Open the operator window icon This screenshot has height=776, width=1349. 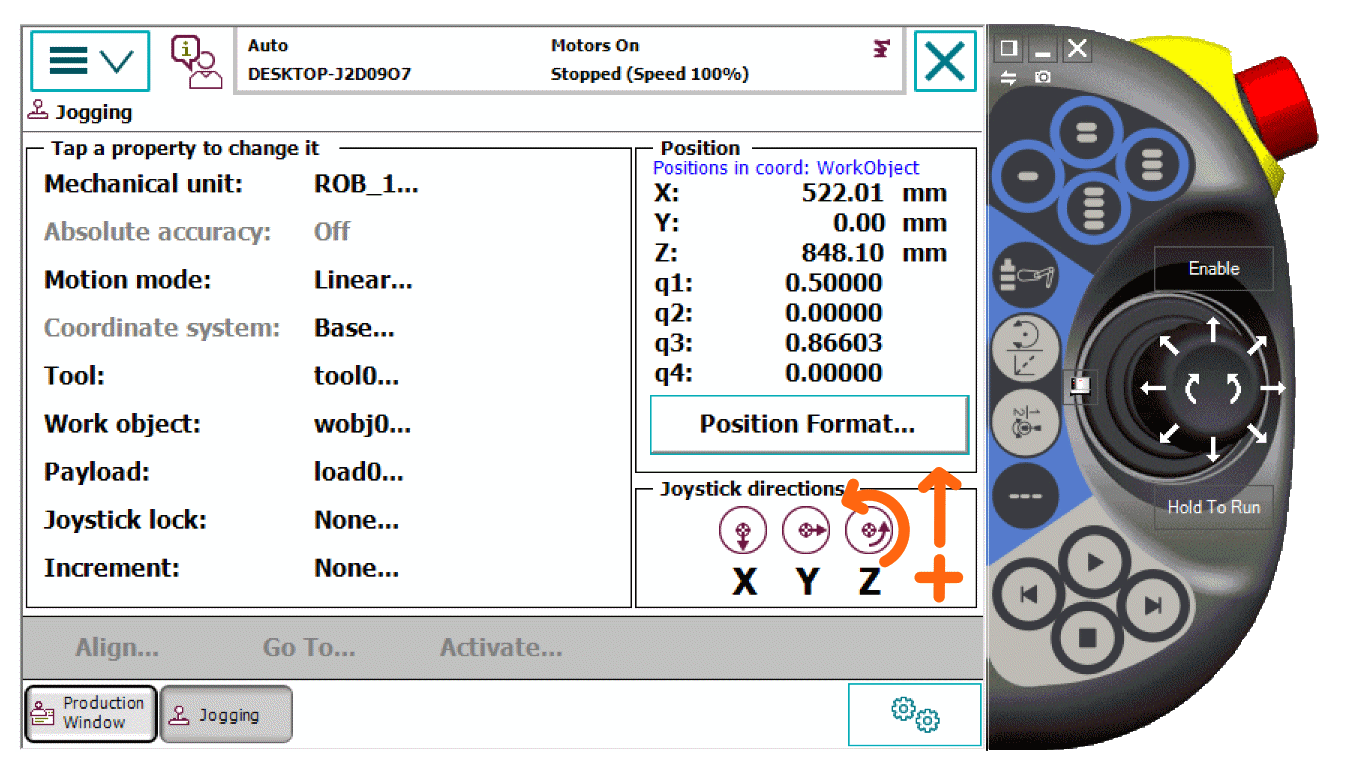(195, 62)
